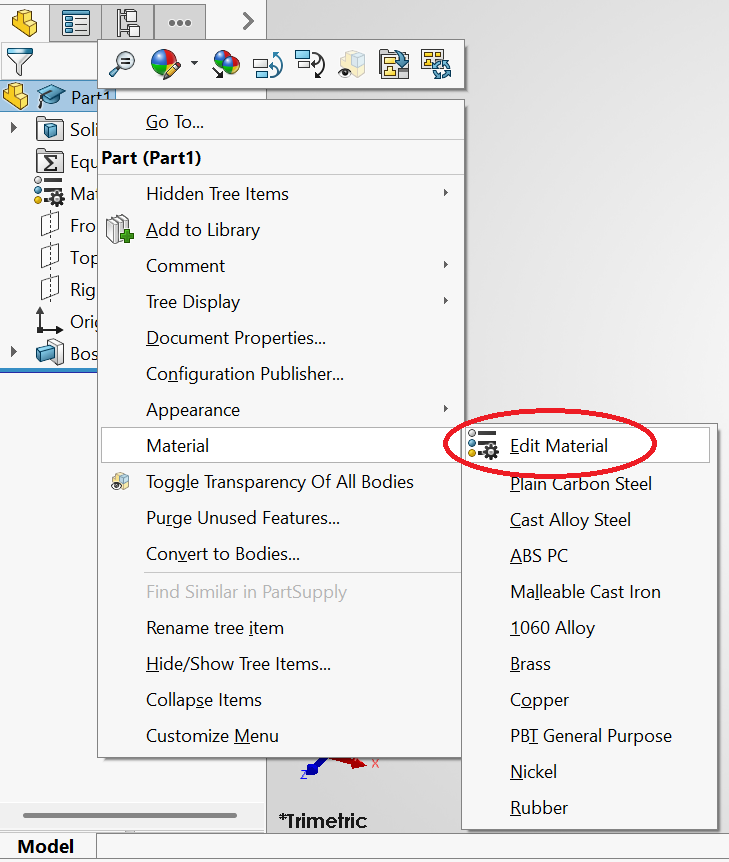Click the Material icon in the tree

49,191
